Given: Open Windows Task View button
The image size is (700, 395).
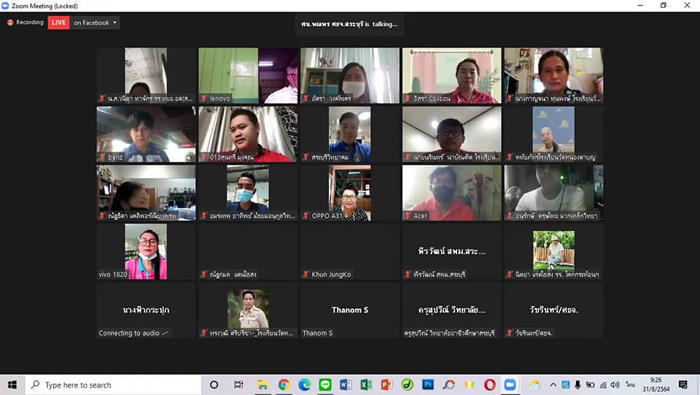Looking at the screenshot, I should [x=239, y=385].
